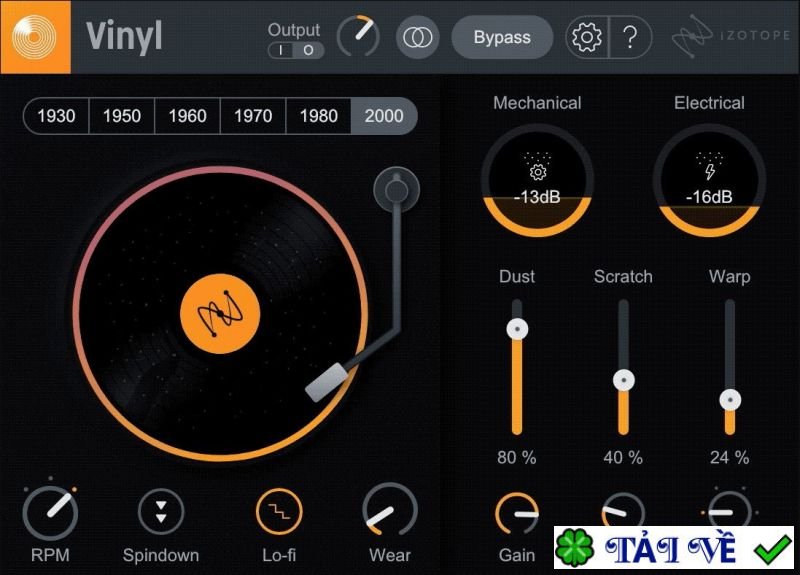Viewport: 800px width, 575px height.
Task: Click the tonearm pivot base
Action: pos(396,190)
